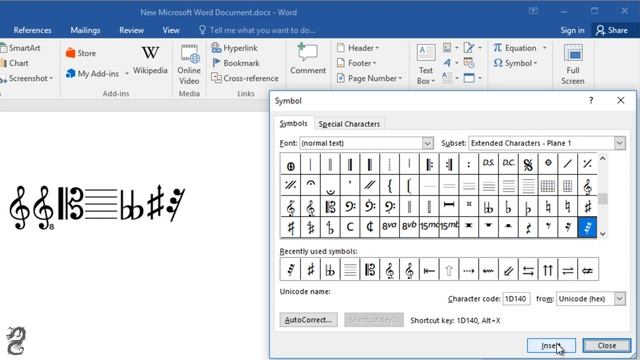Screen dimensions: 640x360
Task: Insert a Bookmark
Action: pos(236,63)
